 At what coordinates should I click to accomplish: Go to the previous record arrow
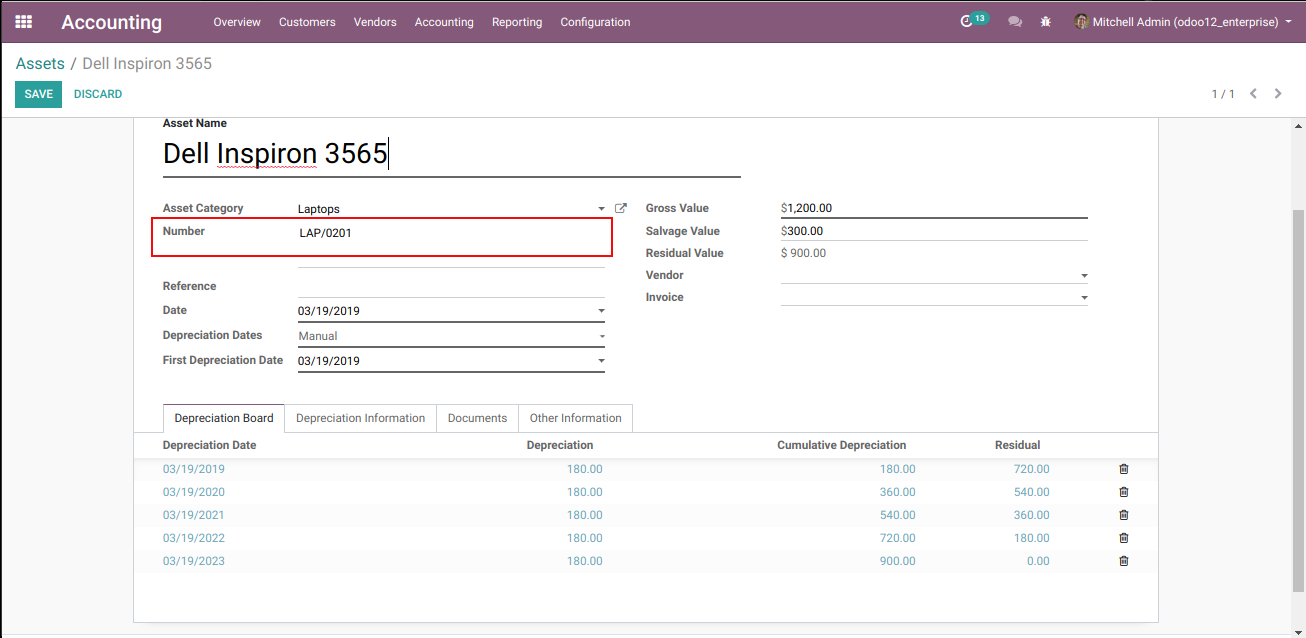point(1253,94)
